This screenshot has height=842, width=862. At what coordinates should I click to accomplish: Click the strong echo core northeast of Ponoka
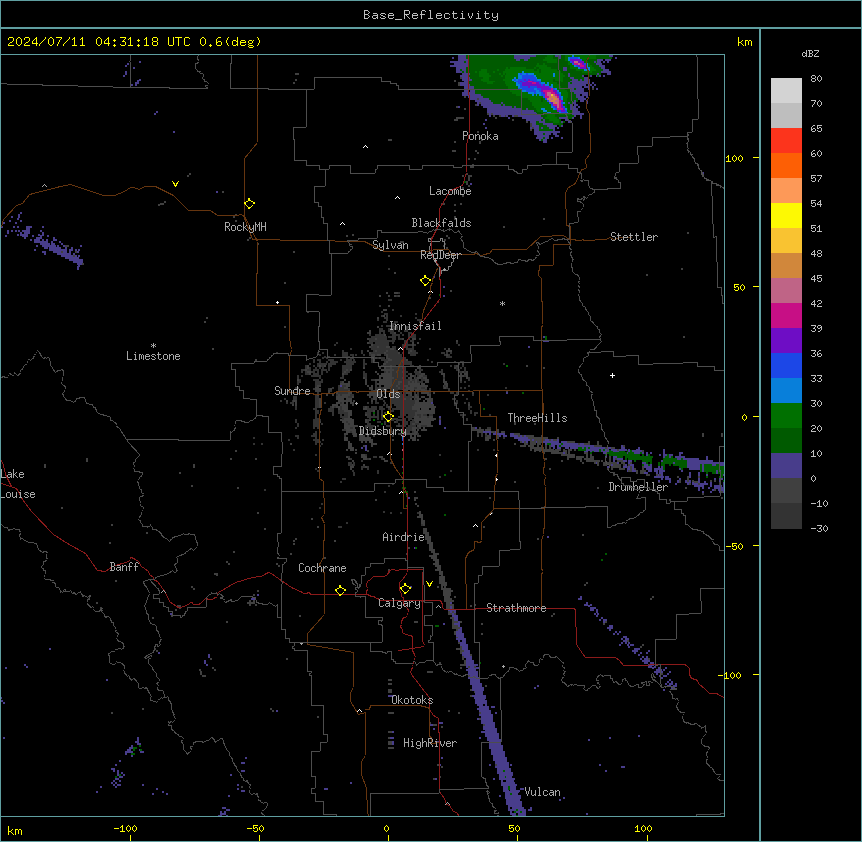[554, 99]
